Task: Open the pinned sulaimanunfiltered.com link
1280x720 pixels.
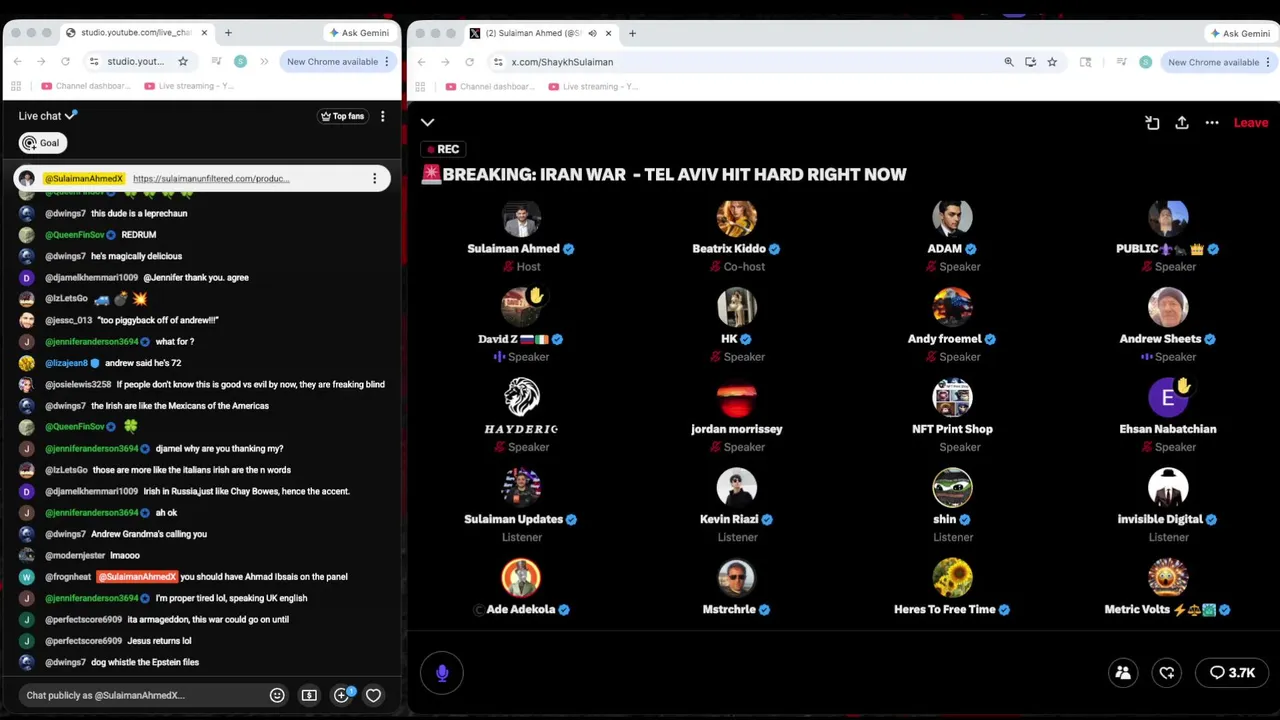Action: (211, 179)
